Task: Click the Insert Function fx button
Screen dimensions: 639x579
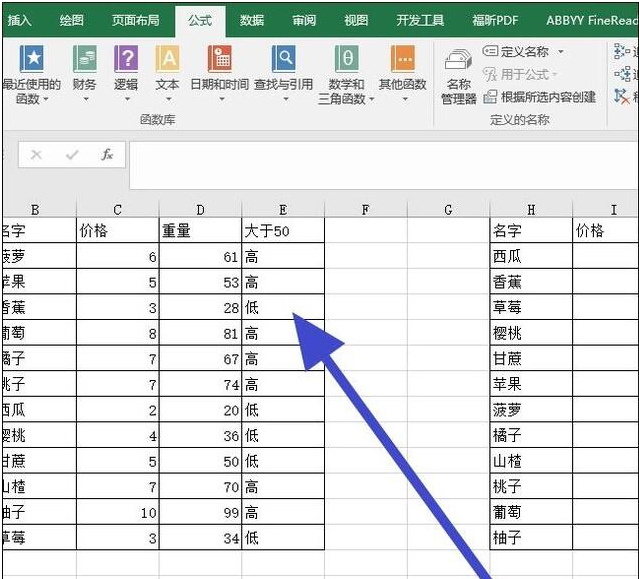Action: tap(107, 154)
